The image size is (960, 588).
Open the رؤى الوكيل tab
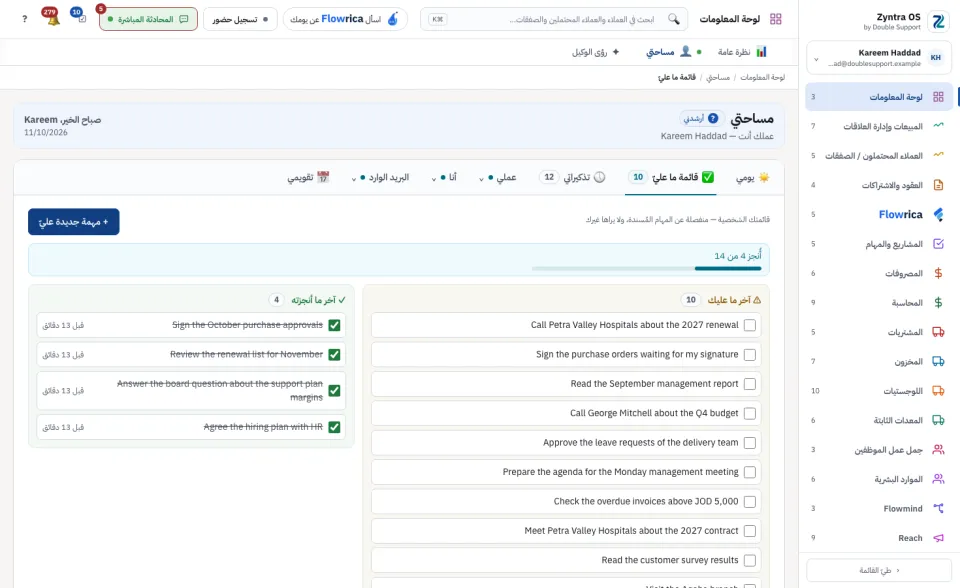(x=596, y=52)
